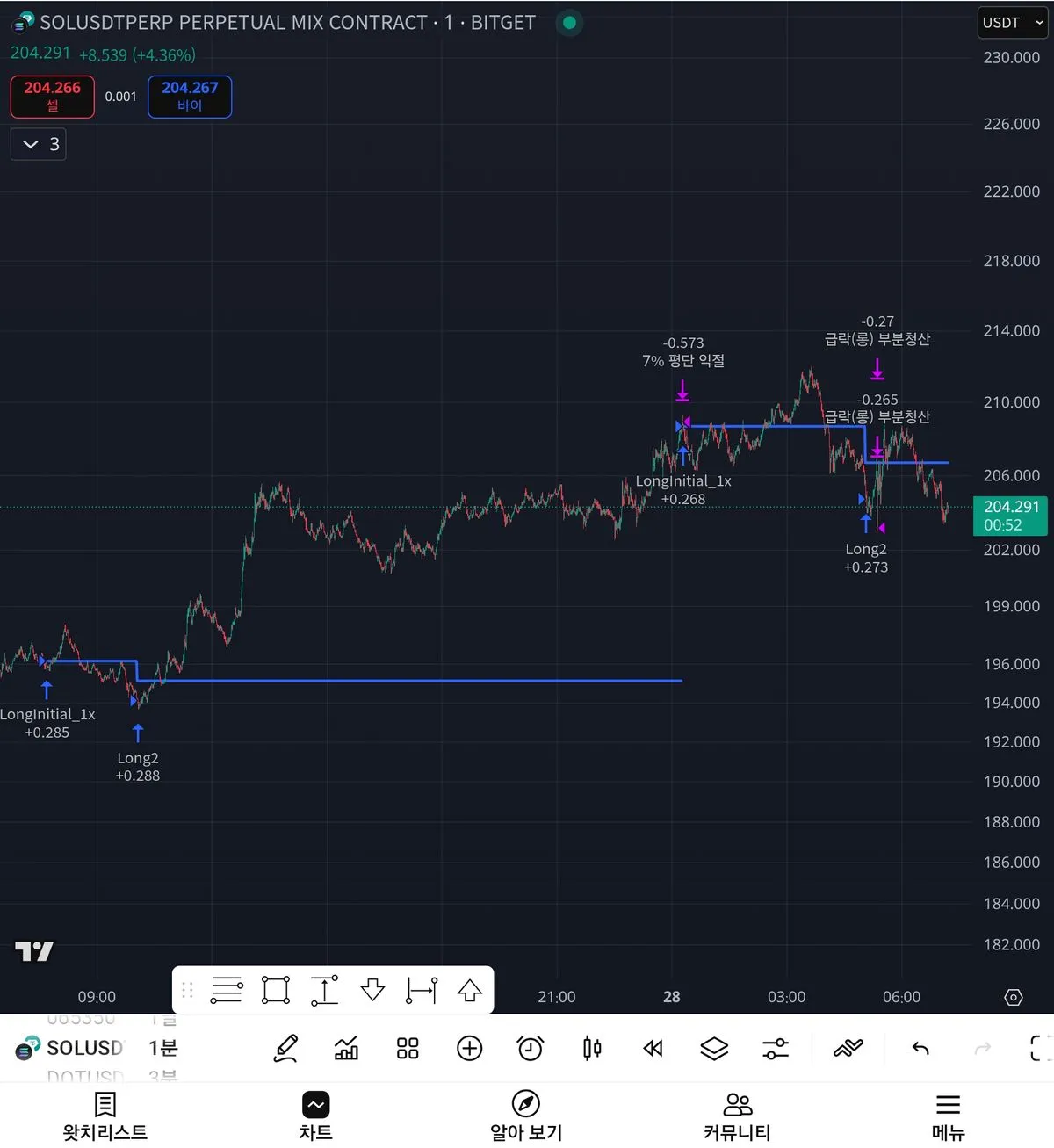The image size is (1054, 1148).
Task: Select the up arrow marker tool
Action: tap(470, 990)
